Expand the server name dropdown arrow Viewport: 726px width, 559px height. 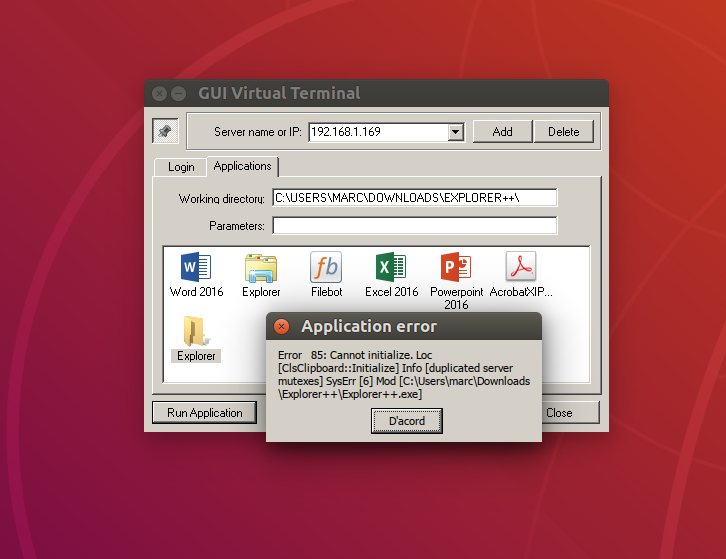tap(455, 132)
